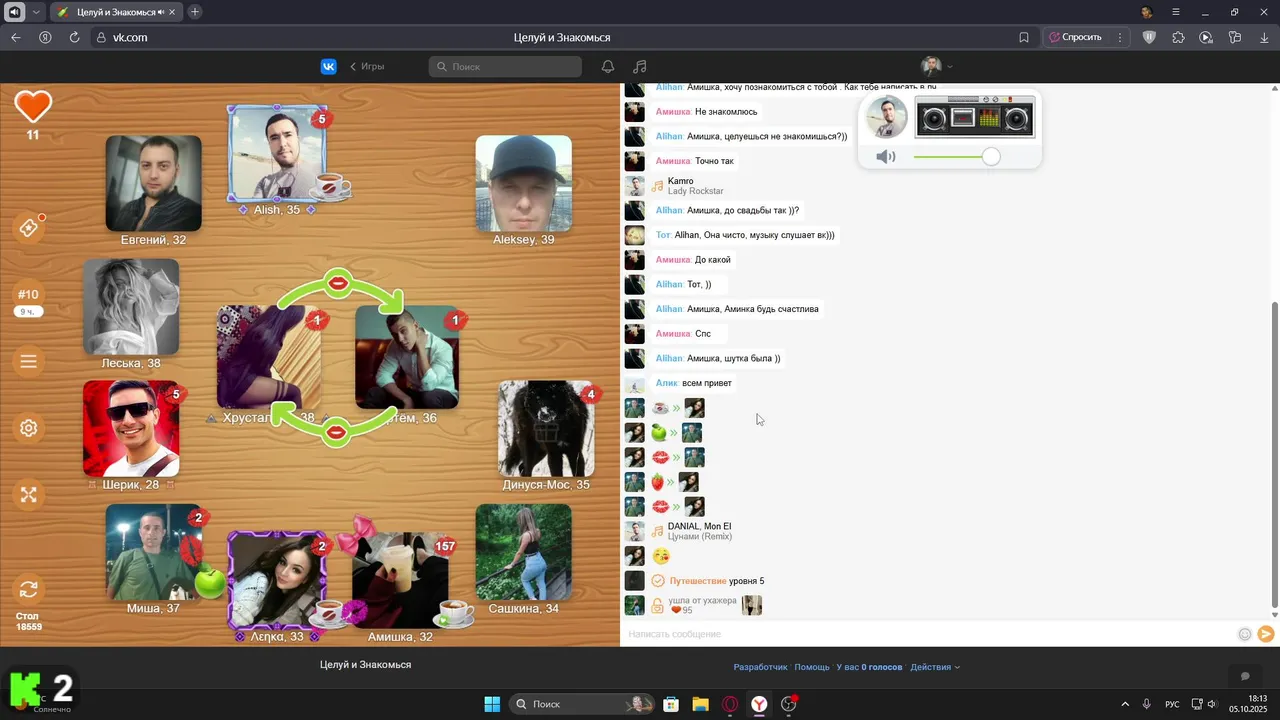Click the music note icon next to Kamro

click(x=657, y=186)
